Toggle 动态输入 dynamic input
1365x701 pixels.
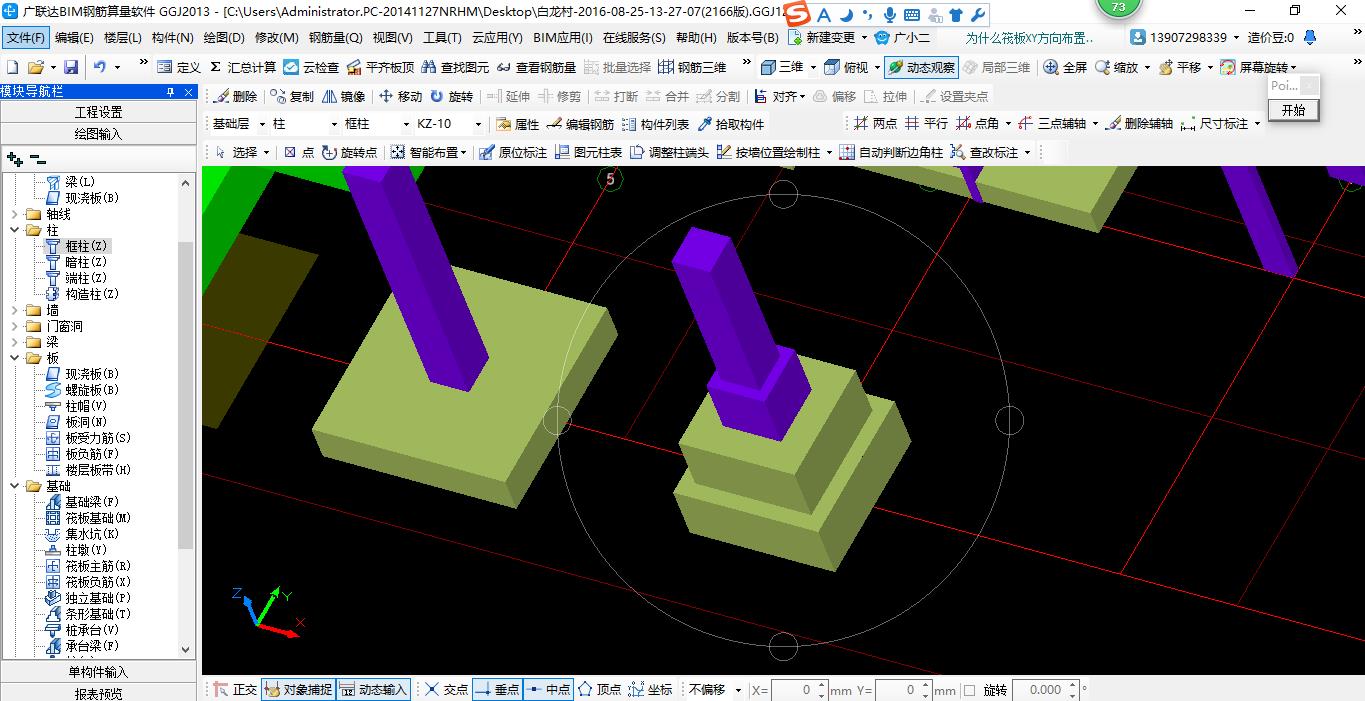click(374, 689)
